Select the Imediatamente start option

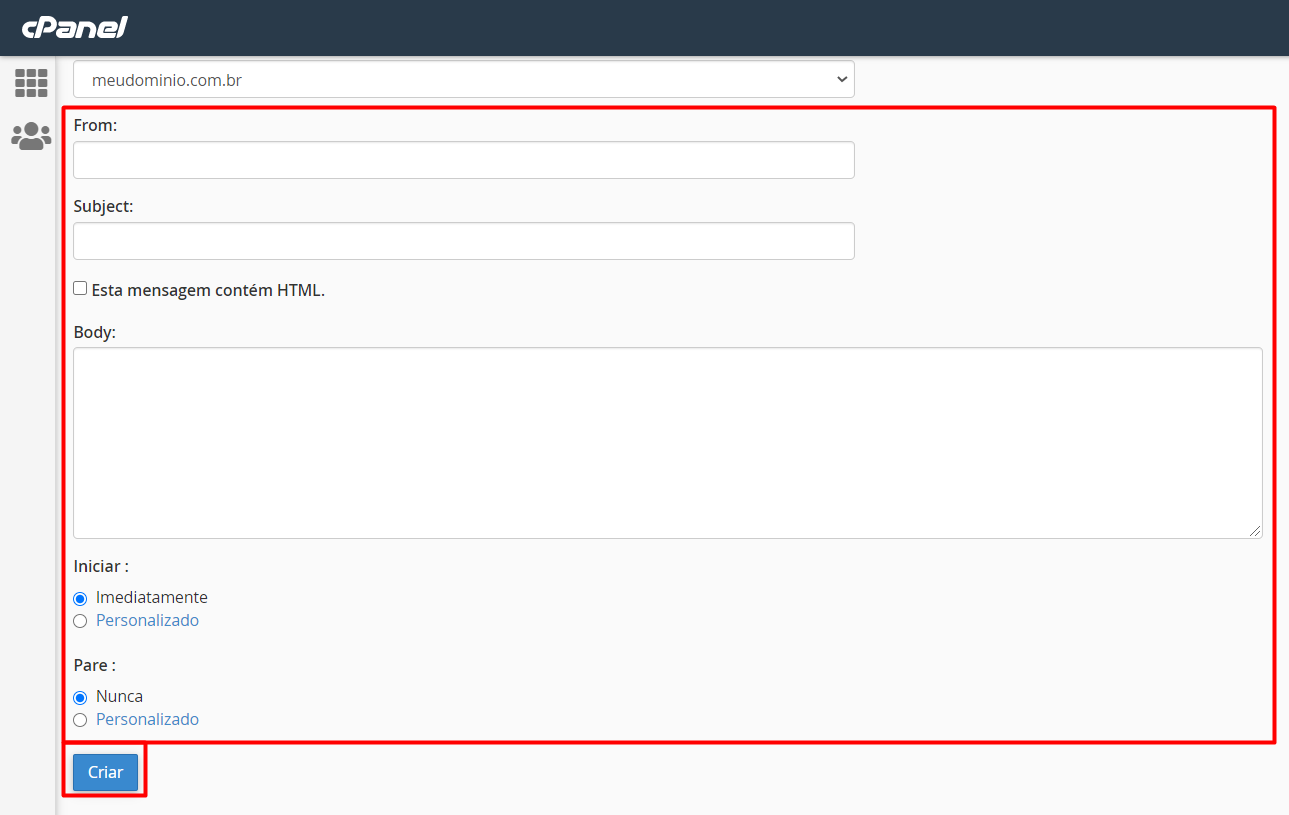(x=80, y=599)
